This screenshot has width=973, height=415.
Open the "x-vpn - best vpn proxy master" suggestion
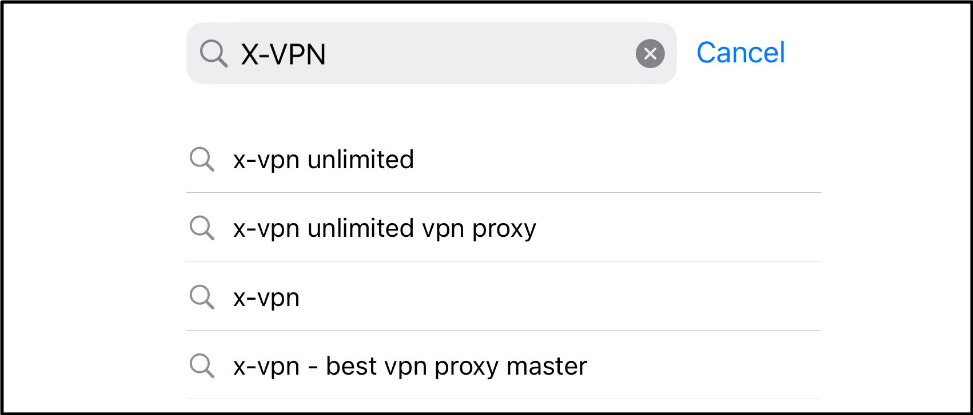503,365
